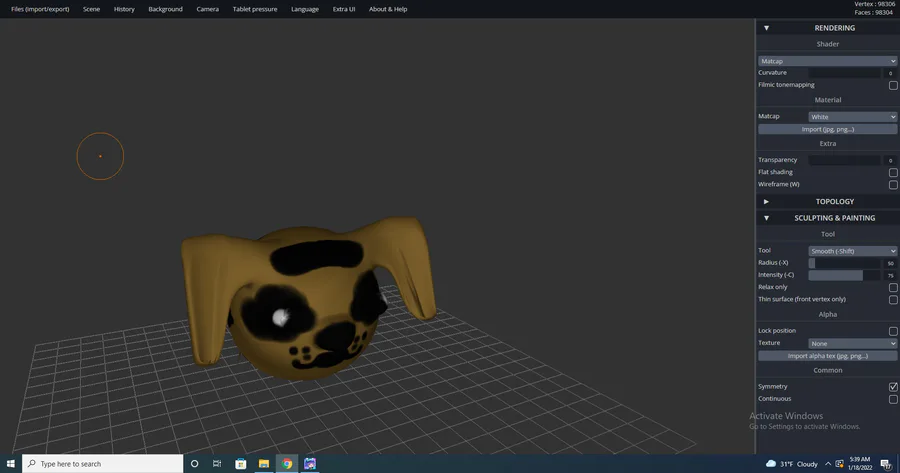Open the Matcap material White dropdown
The image size is (900, 473).
click(x=852, y=117)
